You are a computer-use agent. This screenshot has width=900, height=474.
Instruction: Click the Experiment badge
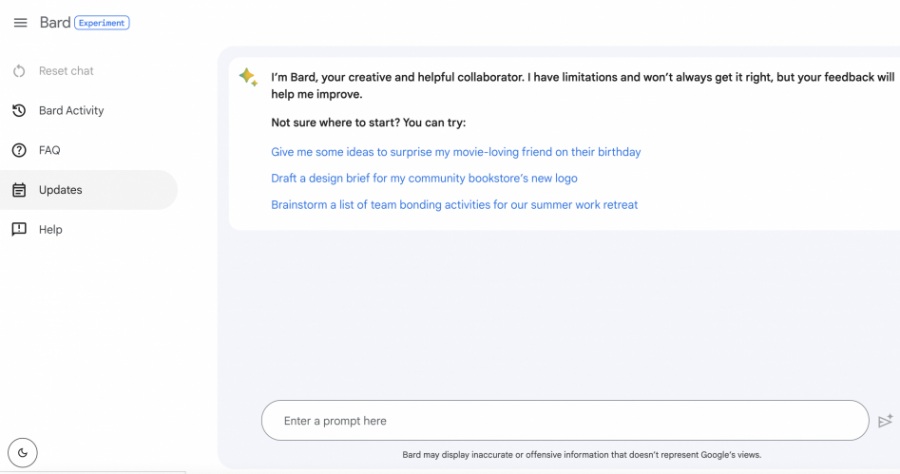tap(102, 23)
